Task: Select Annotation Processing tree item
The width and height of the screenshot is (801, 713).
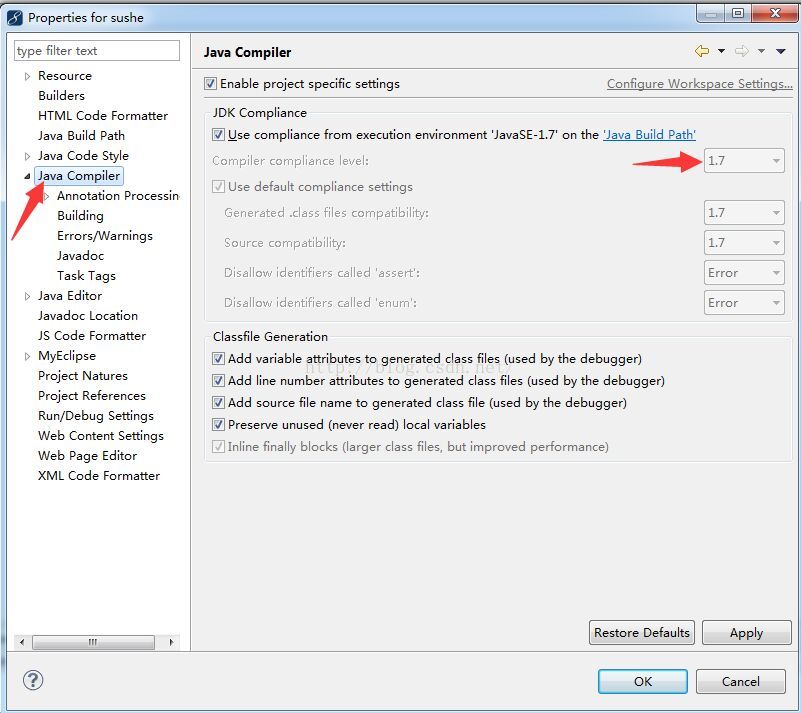Action: [118, 196]
